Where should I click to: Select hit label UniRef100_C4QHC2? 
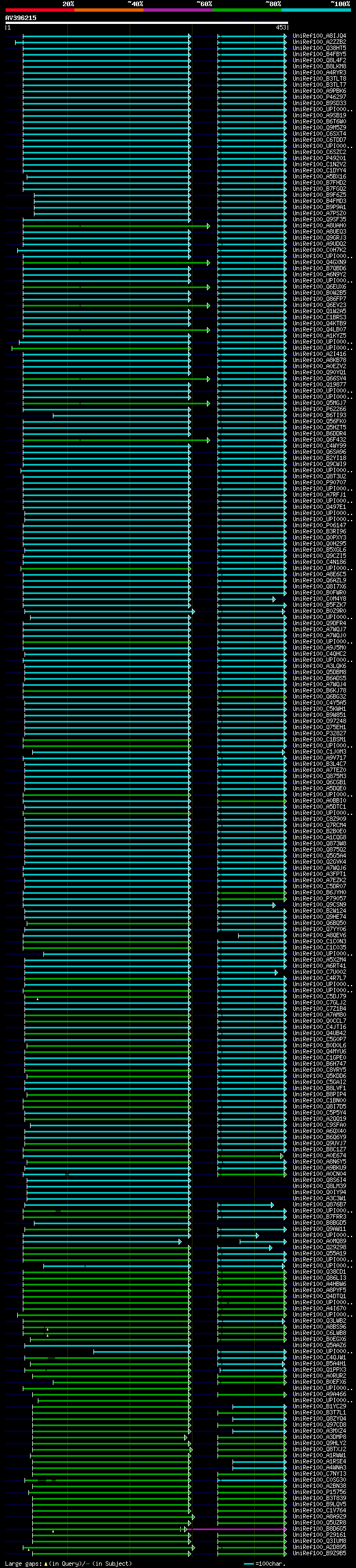pos(319,654)
